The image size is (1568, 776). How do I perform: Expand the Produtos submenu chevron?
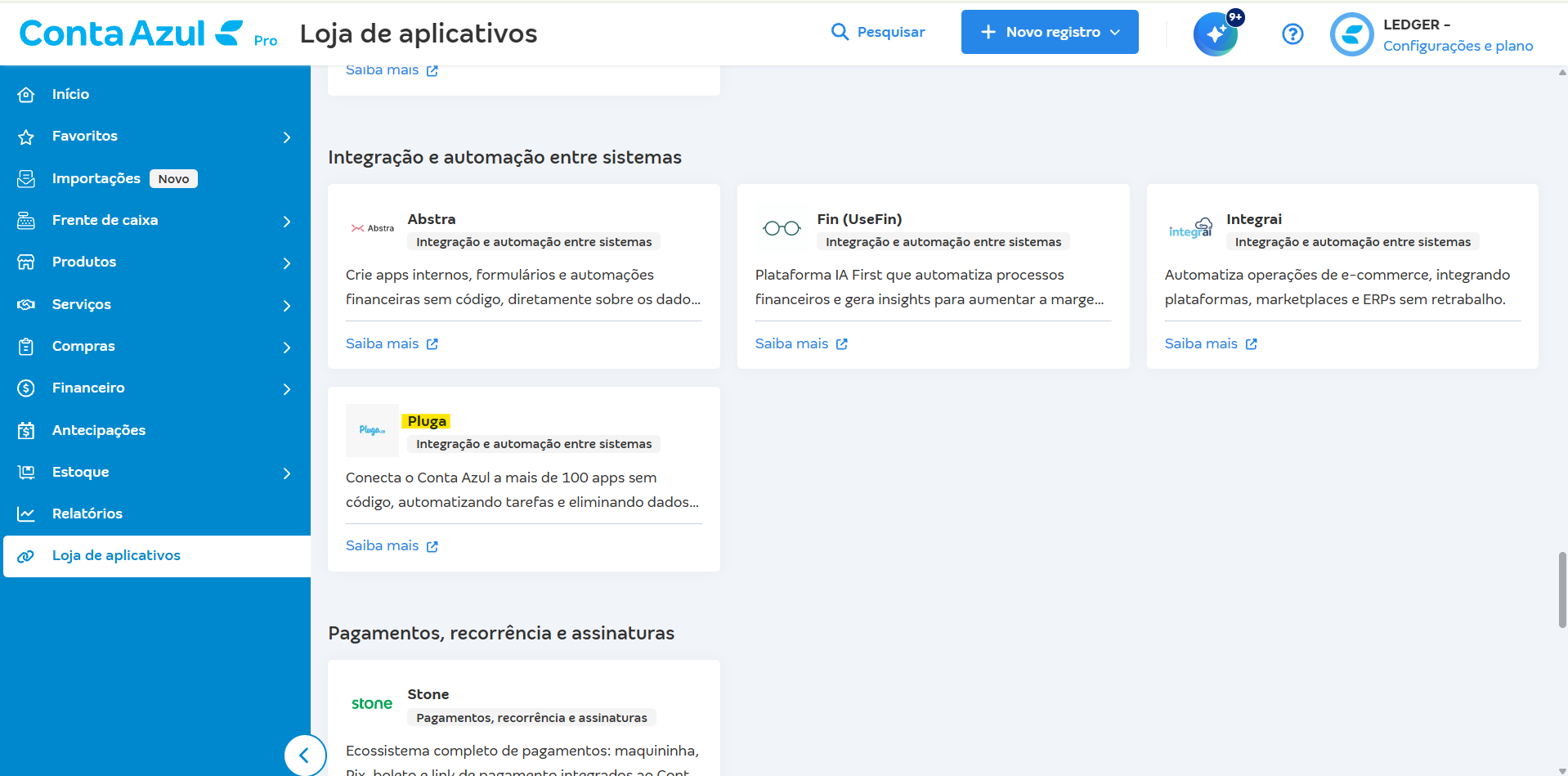click(287, 263)
